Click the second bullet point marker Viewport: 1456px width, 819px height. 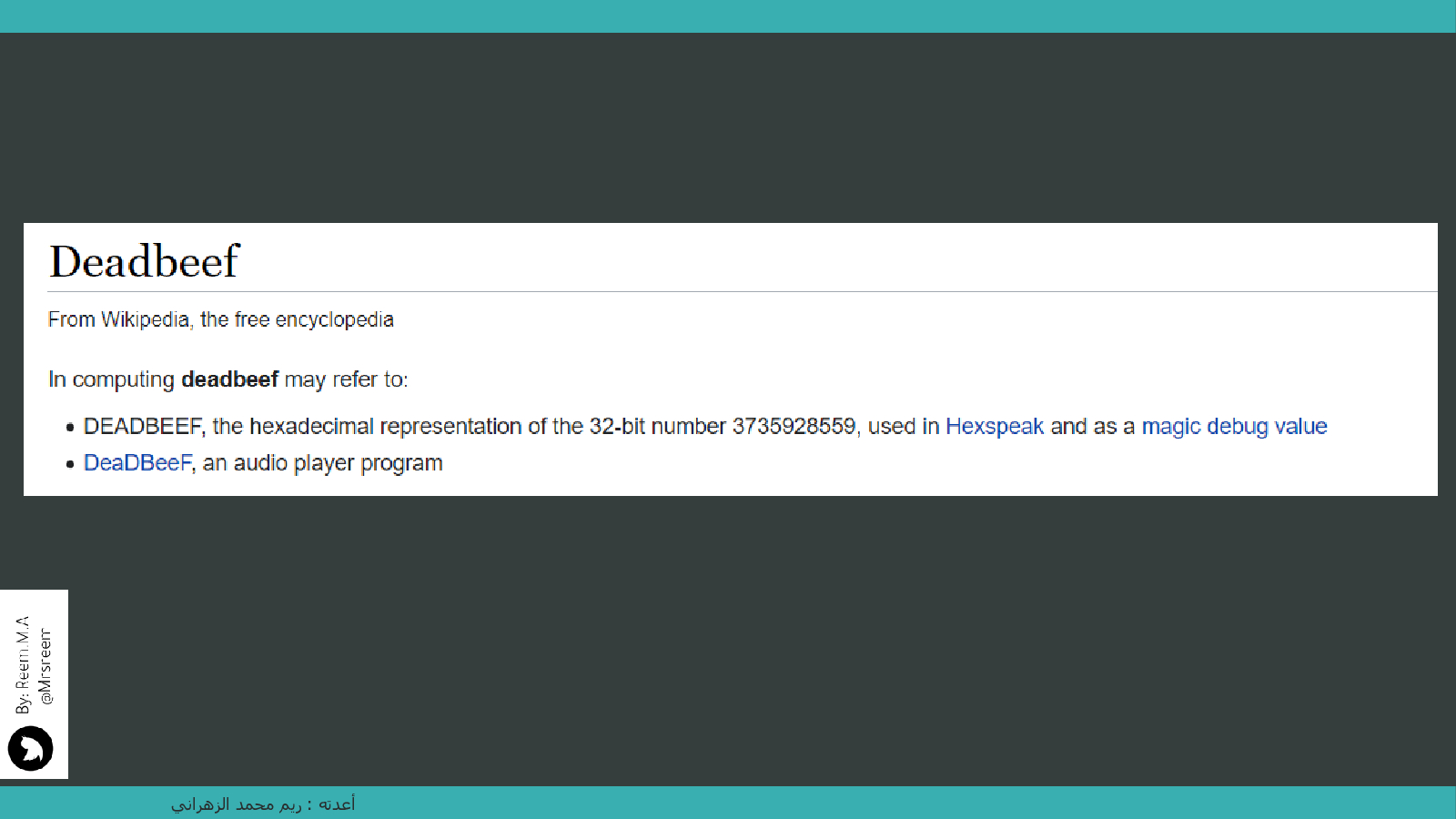[70, 464]
